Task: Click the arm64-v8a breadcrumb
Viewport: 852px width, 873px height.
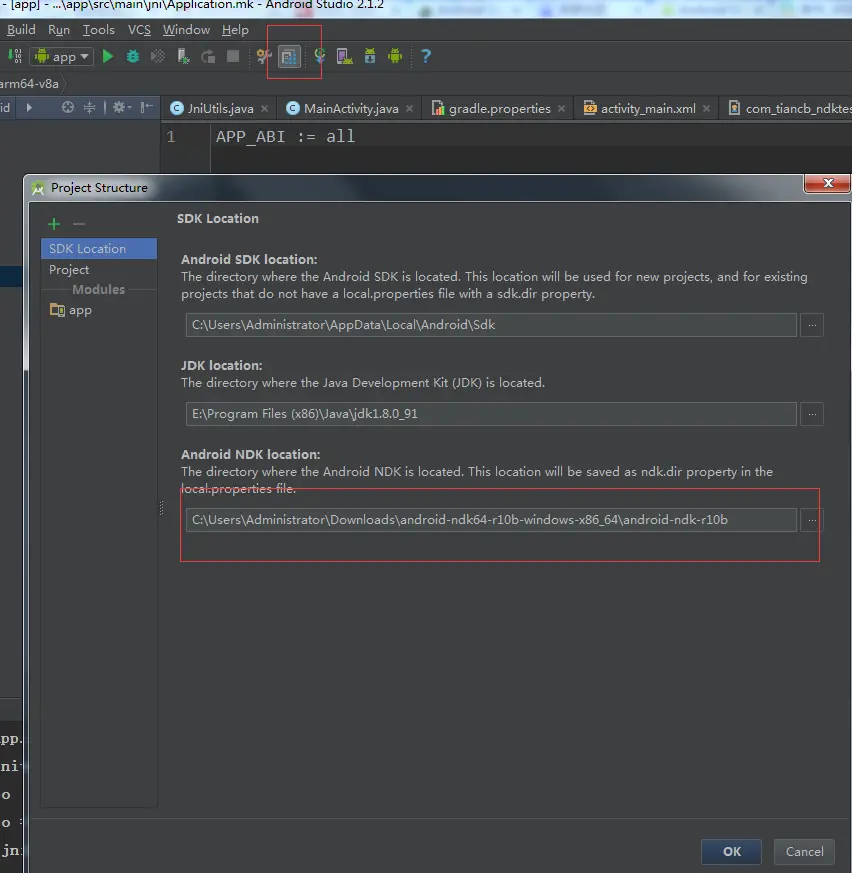Action: (29, 84)
